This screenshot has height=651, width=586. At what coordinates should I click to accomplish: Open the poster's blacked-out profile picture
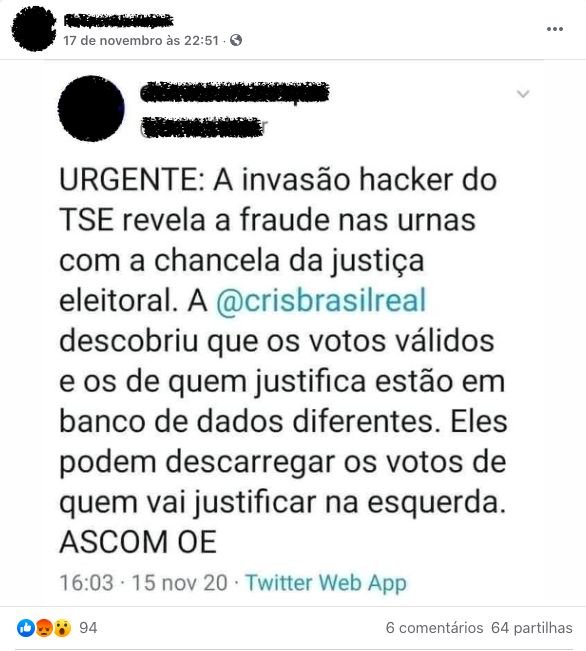[34, 28]
